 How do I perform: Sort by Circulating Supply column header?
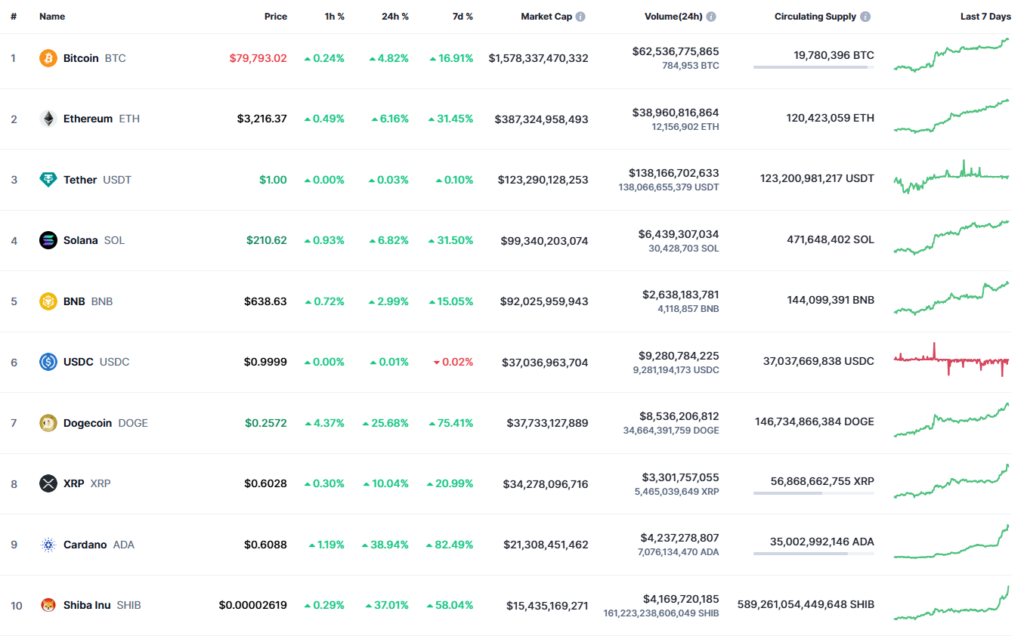coord(815,16)
